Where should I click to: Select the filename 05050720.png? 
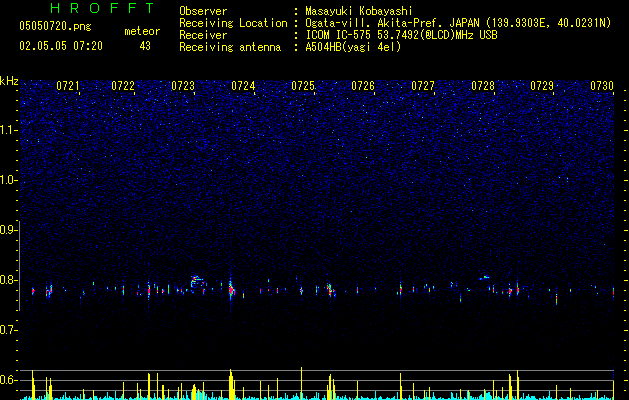(55, 26)
